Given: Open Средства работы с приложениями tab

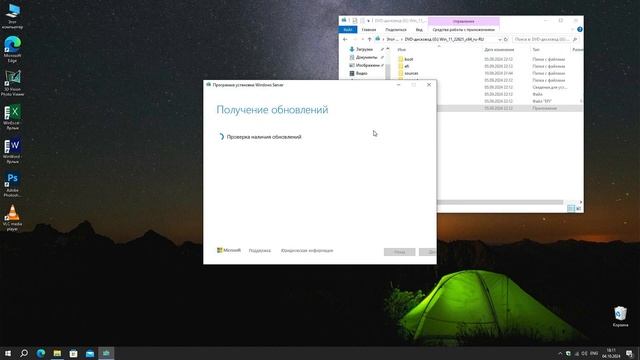Looking at the screenshot, I should (463, 29).
